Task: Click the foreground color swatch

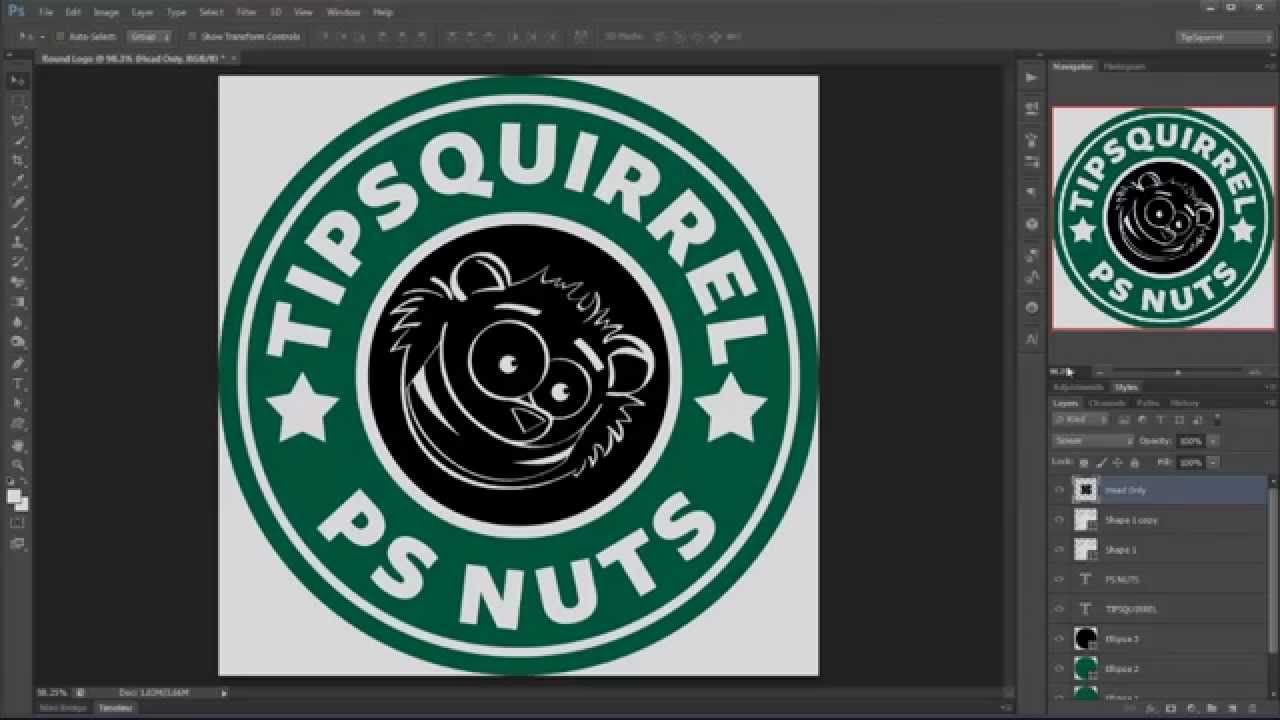Action: tap(14, 496)
